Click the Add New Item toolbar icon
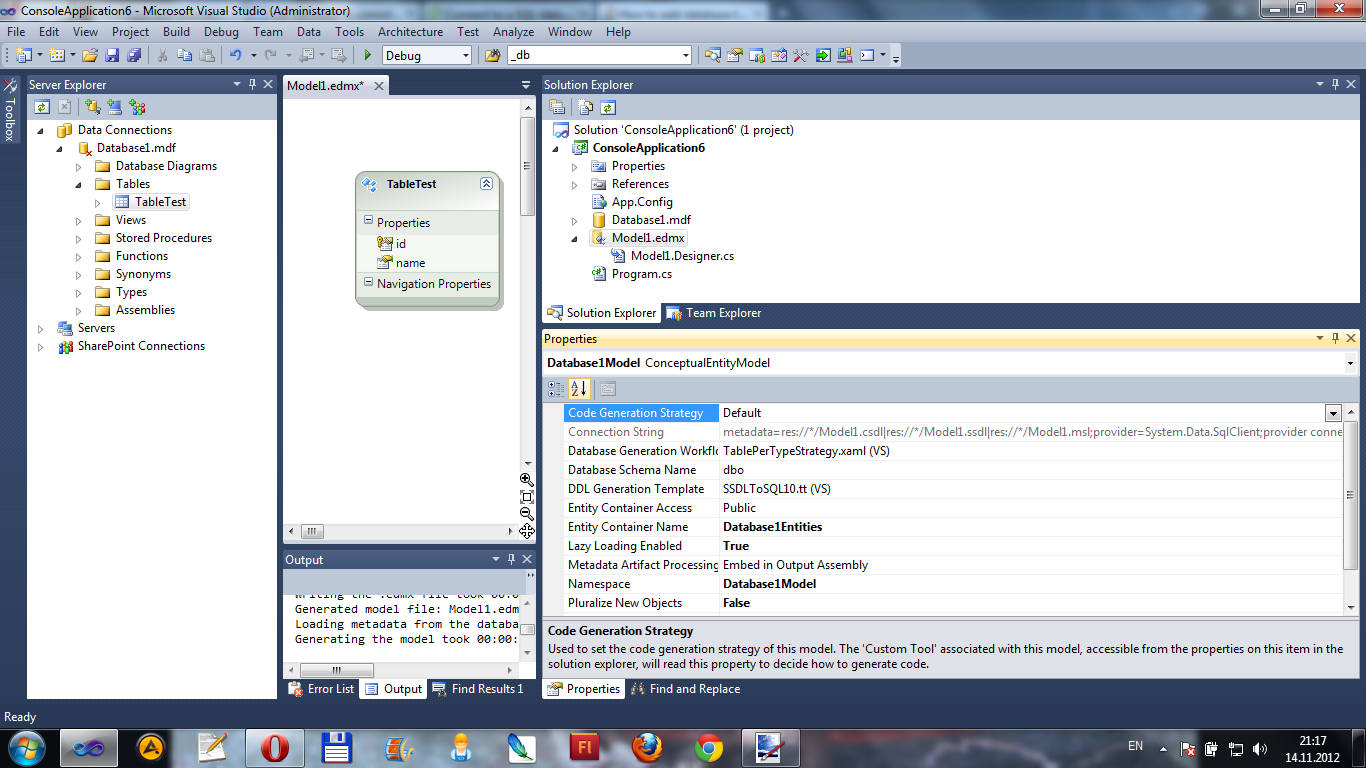 [56, 56]
